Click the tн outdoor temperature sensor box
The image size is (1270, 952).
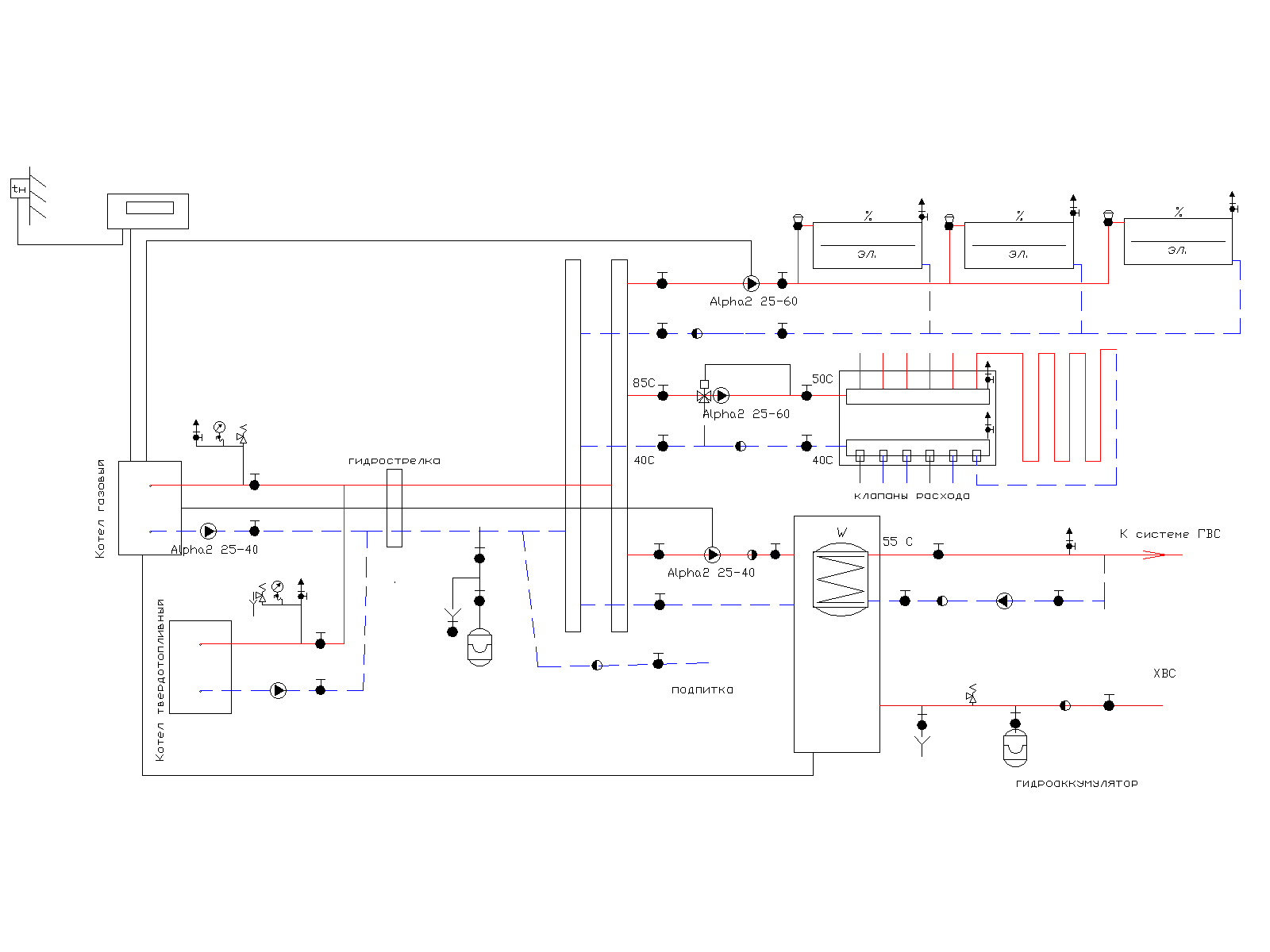tap(19, 189)
